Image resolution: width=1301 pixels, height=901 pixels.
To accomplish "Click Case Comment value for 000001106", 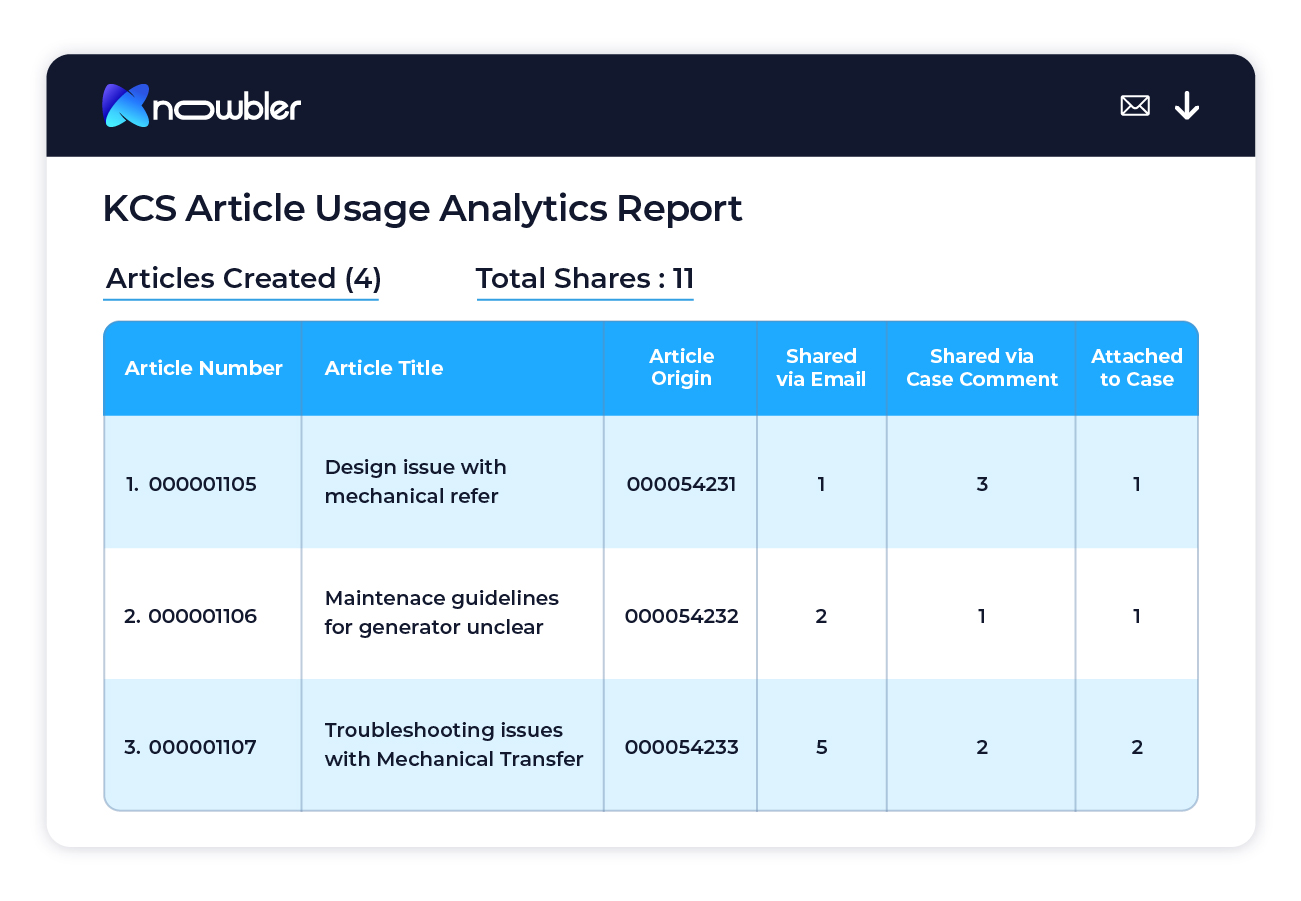I will pos(982,616).
